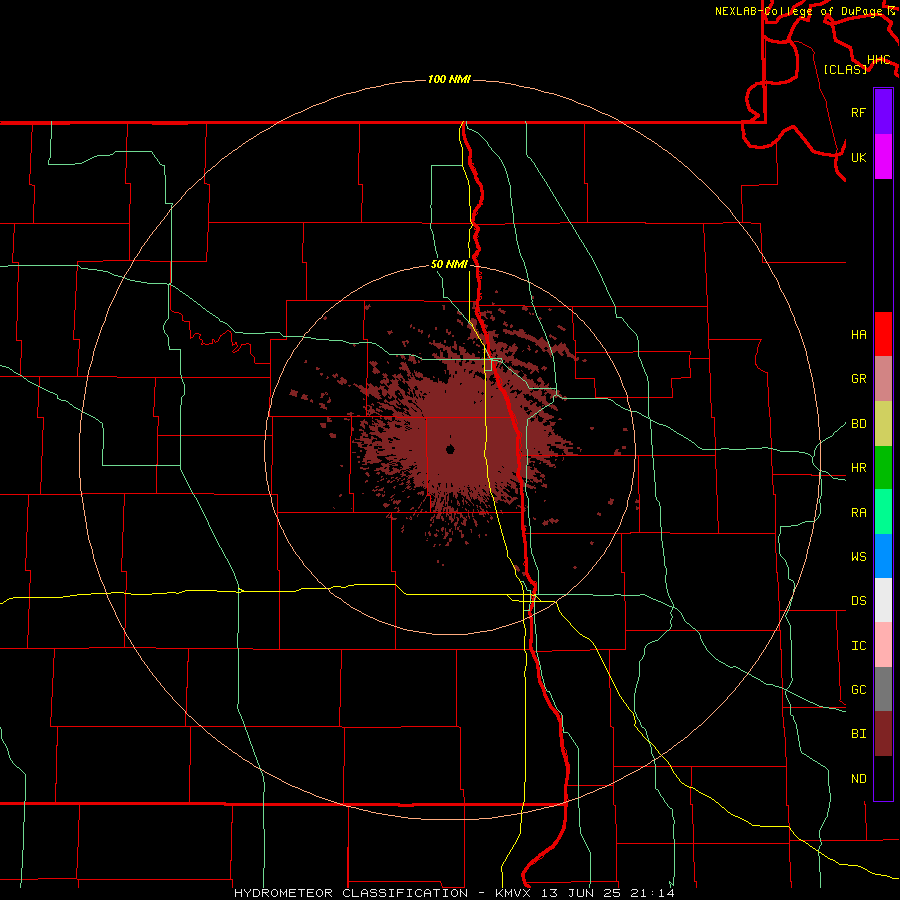Click the BI legend label

pyautogui.click(x=858, y=734)
